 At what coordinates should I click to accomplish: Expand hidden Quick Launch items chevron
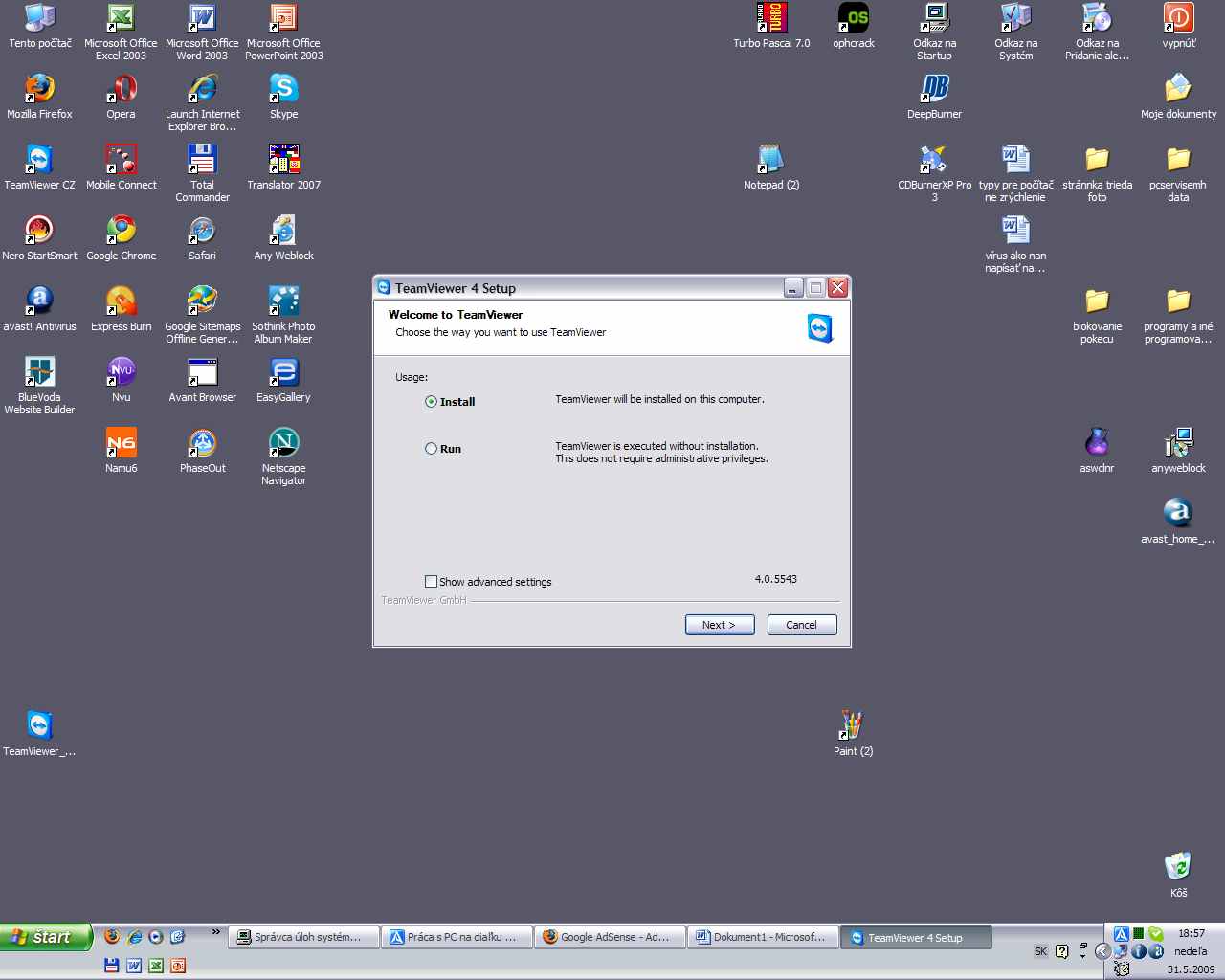(216, 932)
